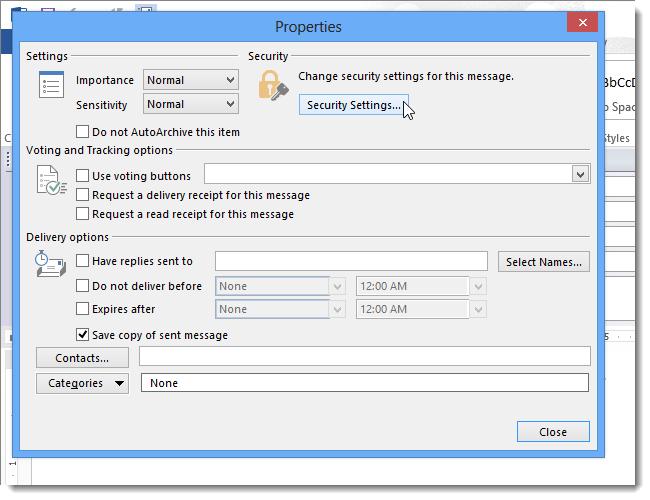Open Expires after date dropdown
Viewport: 650px width, 500px height.
pyautogui.click(x=337, y=309)
